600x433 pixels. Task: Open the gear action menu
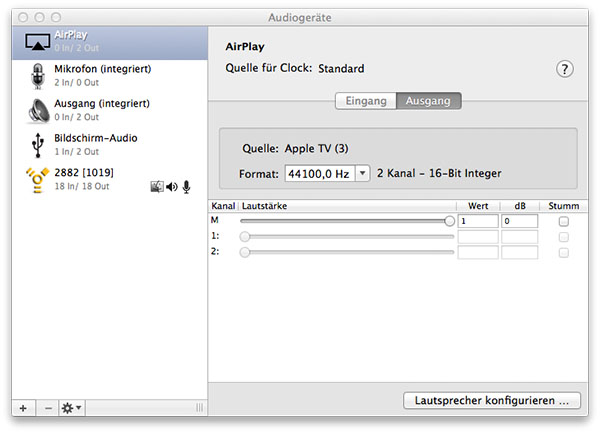click(72, 407)
